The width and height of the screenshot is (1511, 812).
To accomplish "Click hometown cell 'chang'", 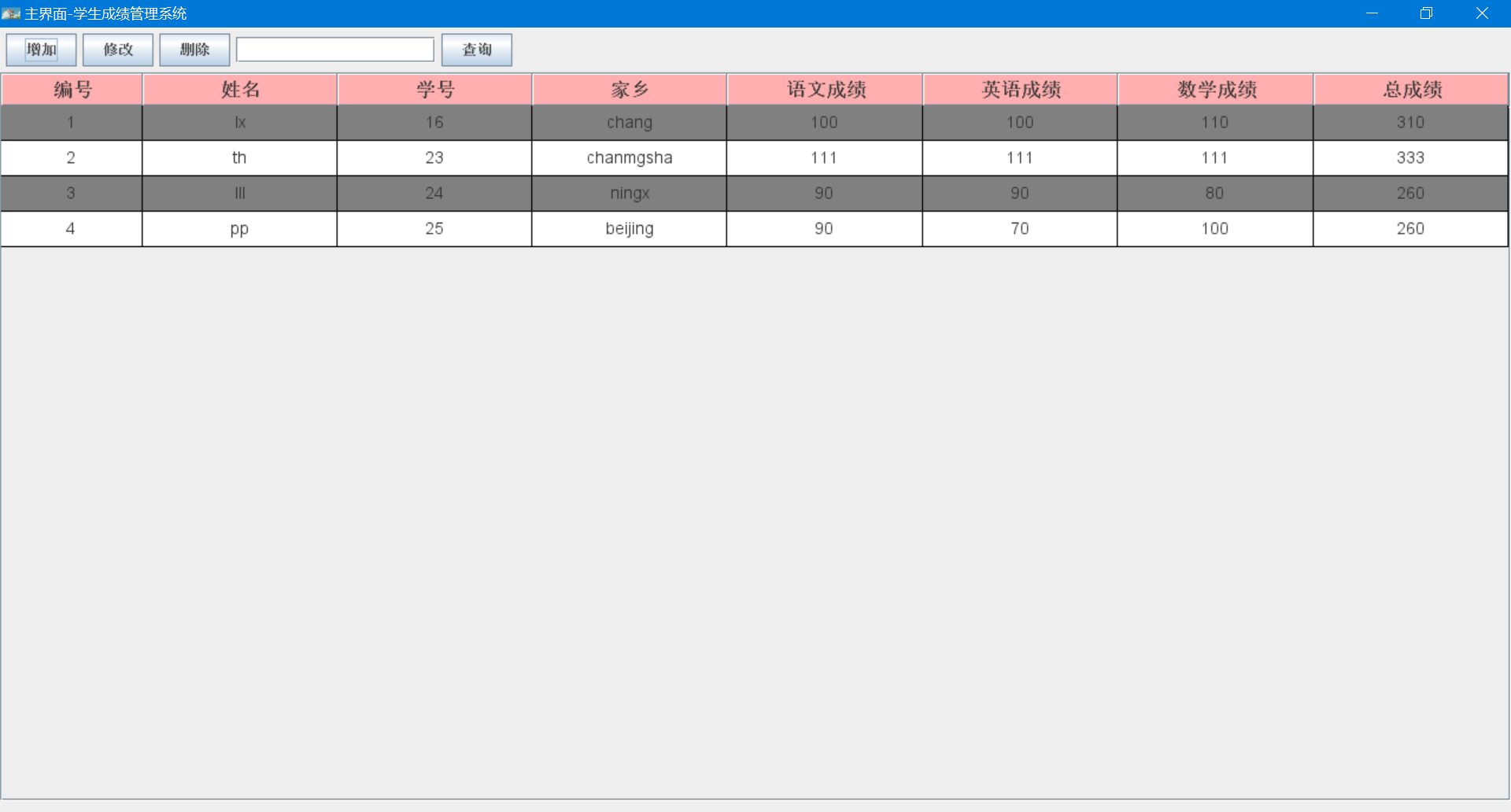I will pyautogui.click(x=630, y=123).
